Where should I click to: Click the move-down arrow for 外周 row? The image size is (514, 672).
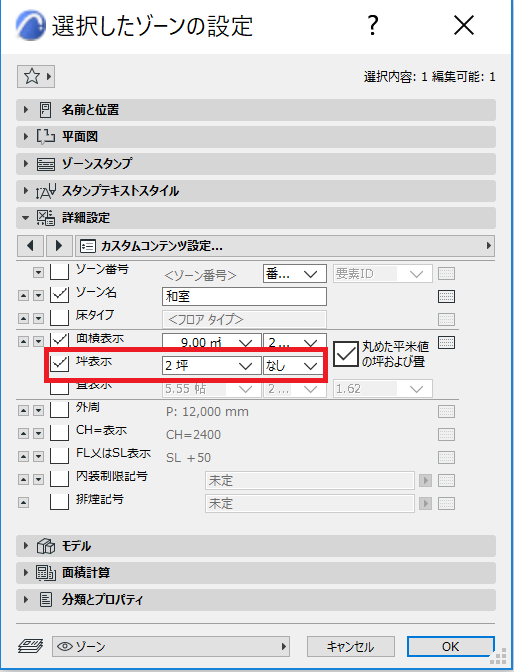[x=39, y=411]
